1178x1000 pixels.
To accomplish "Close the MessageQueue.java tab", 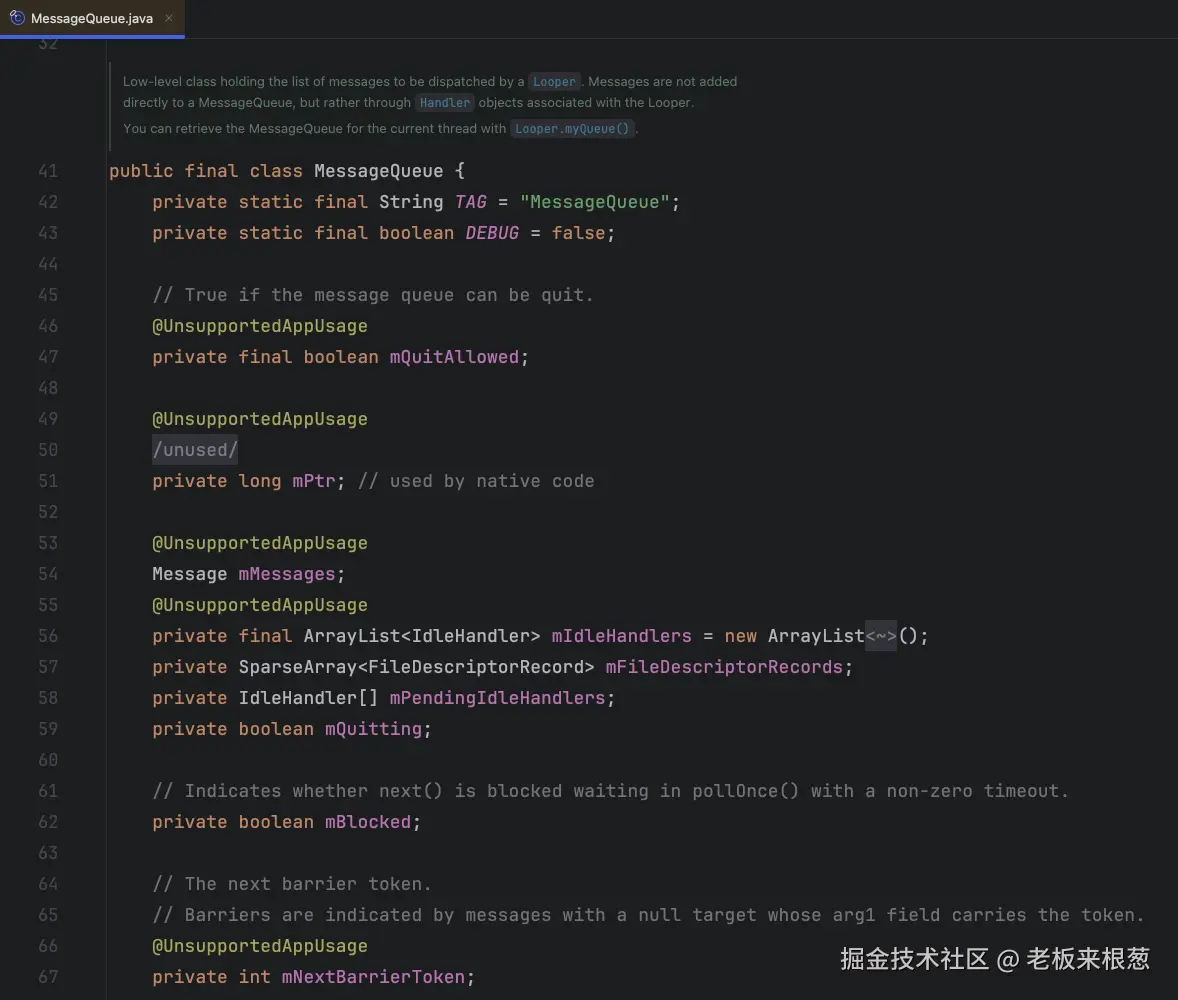I will pyautogui.click(x=169, y=18).
